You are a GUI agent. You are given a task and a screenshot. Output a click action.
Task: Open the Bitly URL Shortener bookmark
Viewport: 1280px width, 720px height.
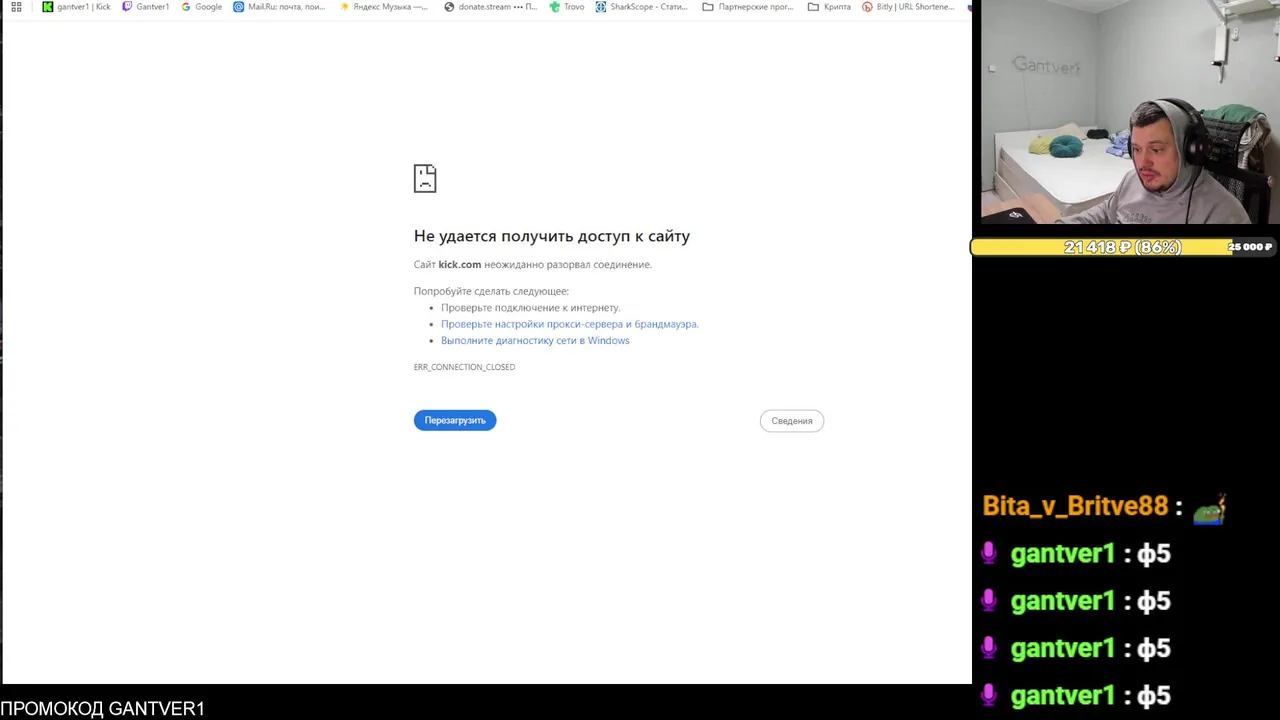click(908, 7)
